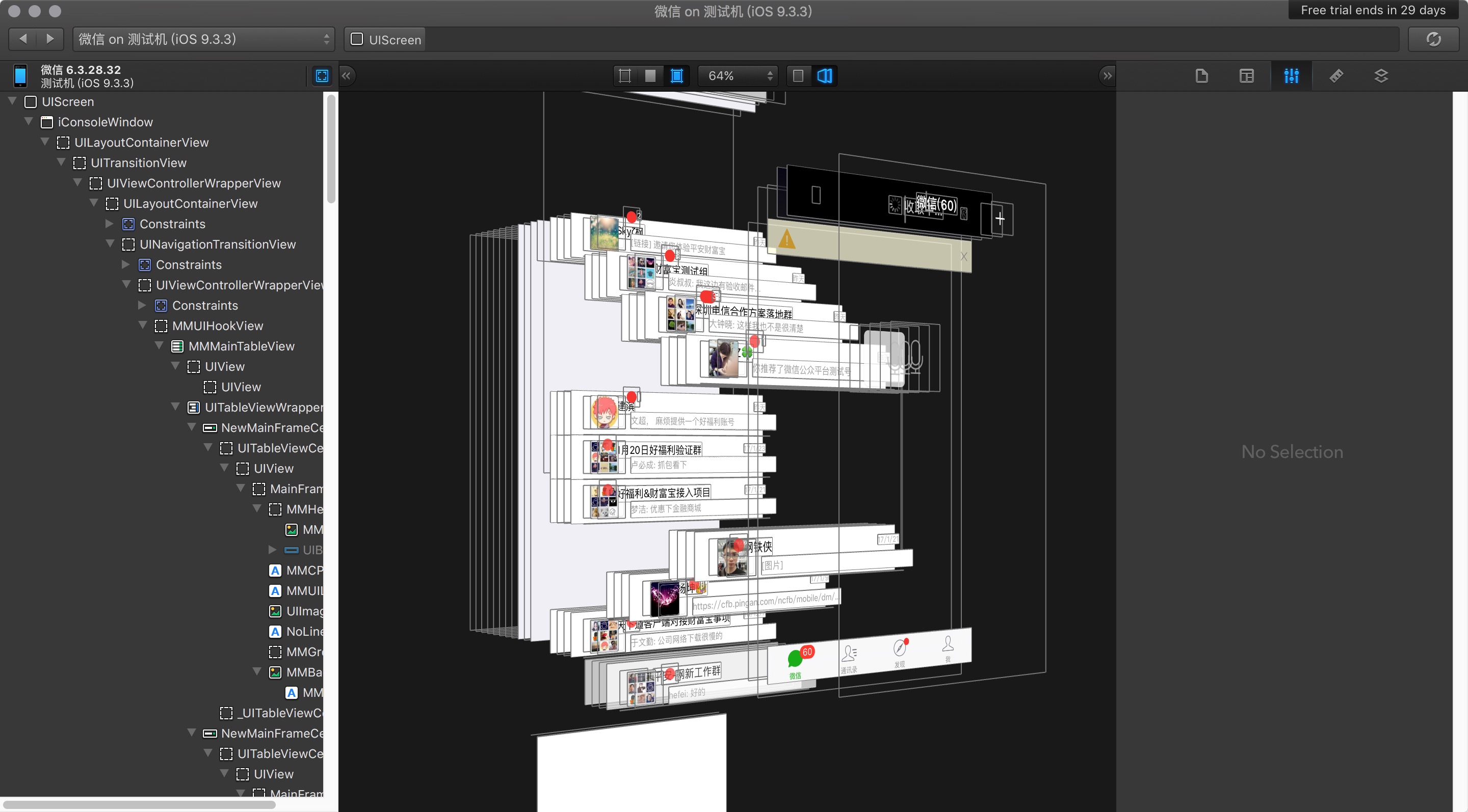Click the second Constraints row icon
This screenshot has height=812, width=1468.
pos(145,265)
